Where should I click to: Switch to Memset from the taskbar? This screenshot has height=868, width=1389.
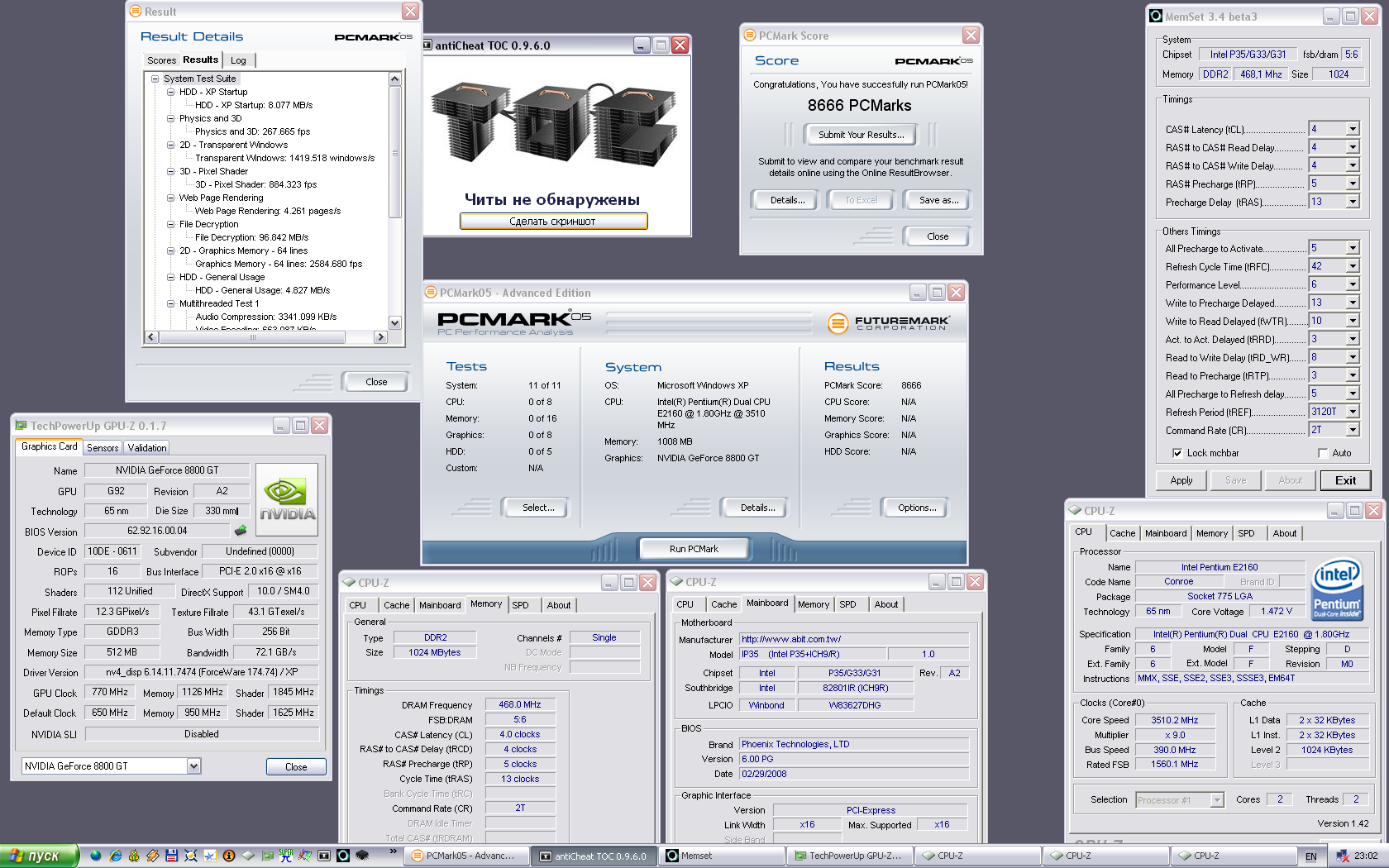(x=722, y=856)
